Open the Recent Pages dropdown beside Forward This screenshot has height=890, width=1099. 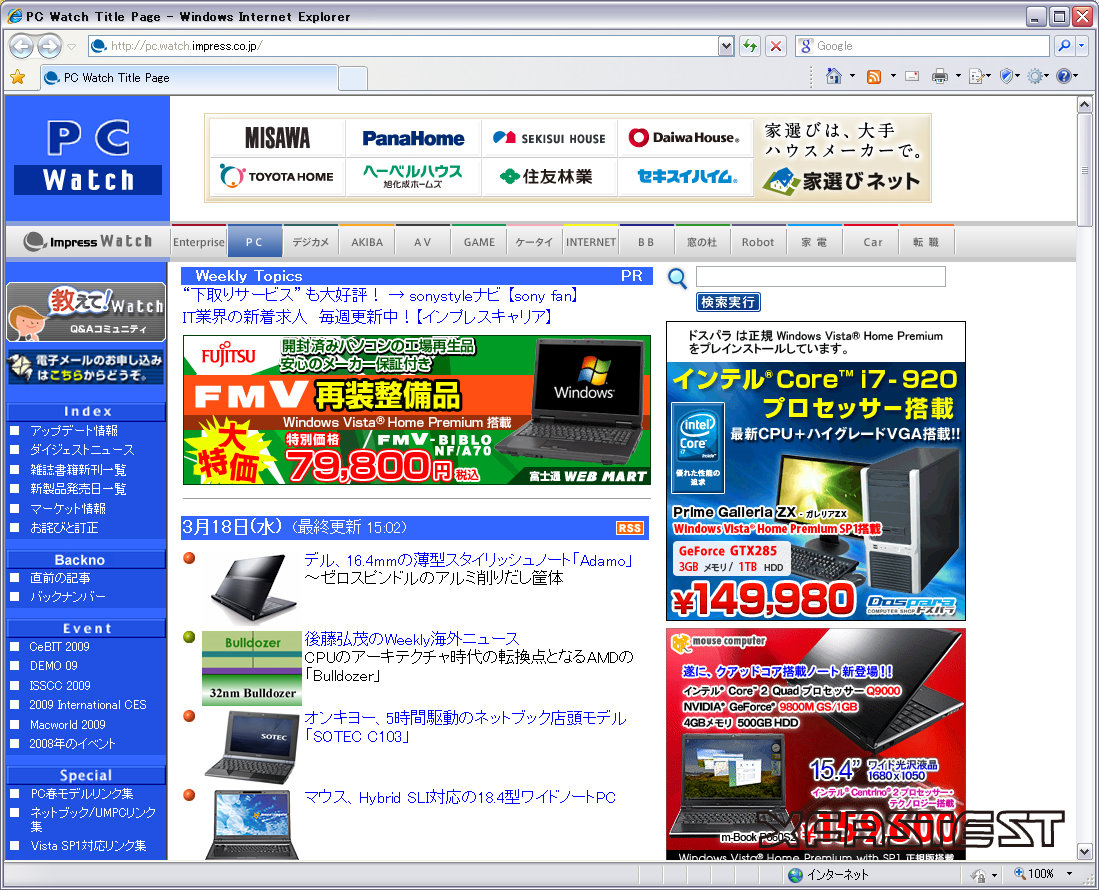[x=71, y=47]
